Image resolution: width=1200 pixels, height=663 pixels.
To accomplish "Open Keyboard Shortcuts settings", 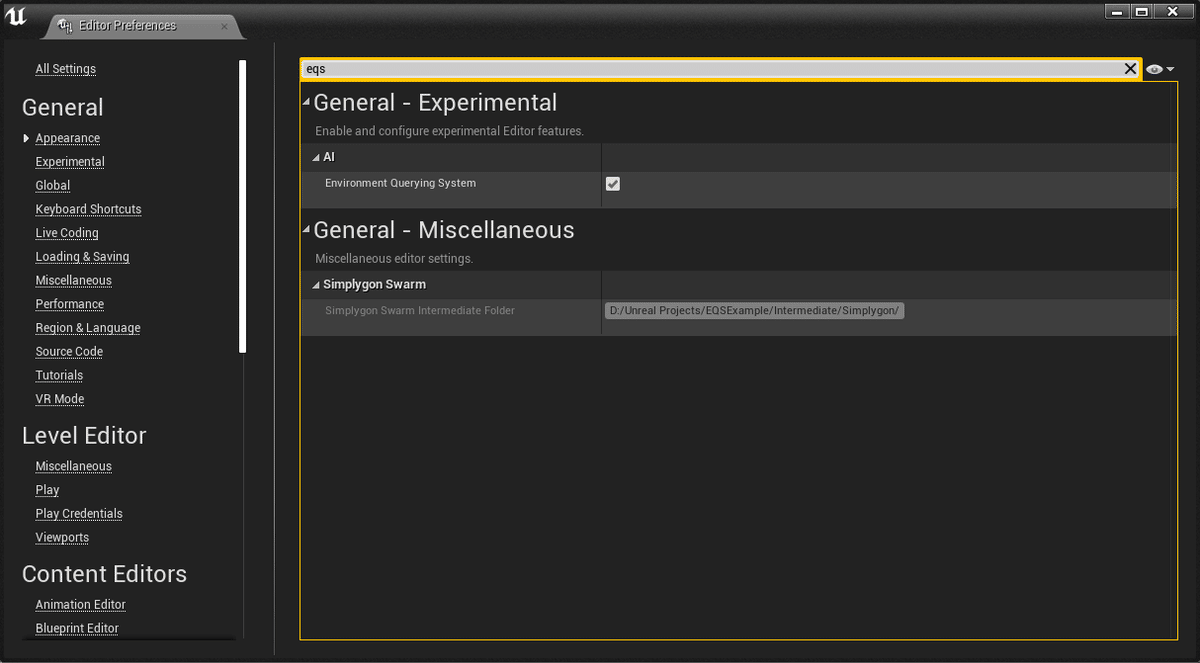I will click(x=88, y=209).
